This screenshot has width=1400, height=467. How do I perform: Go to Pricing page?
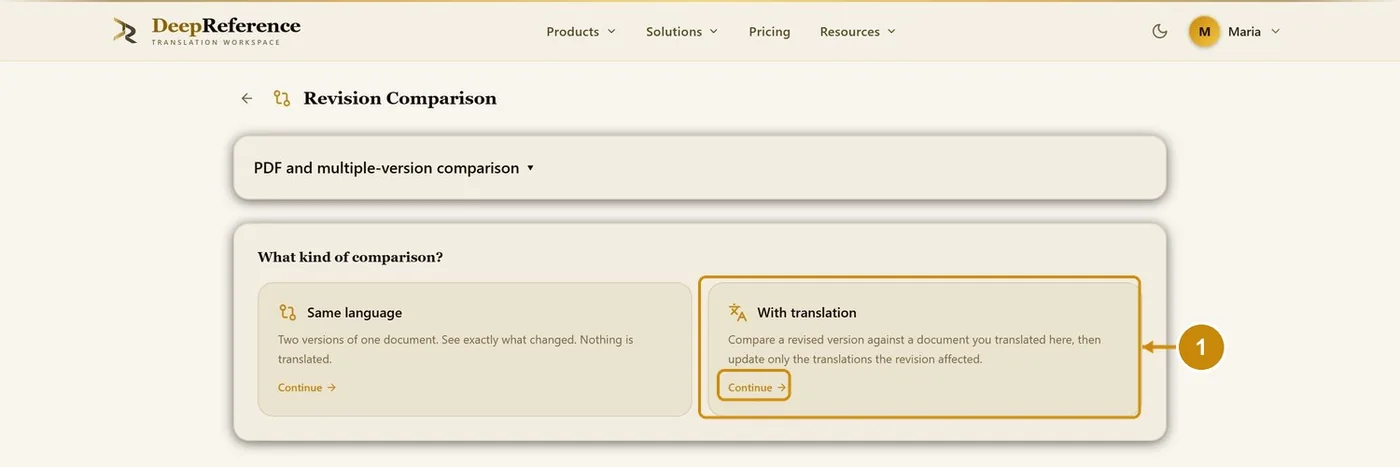coord(769,31)
